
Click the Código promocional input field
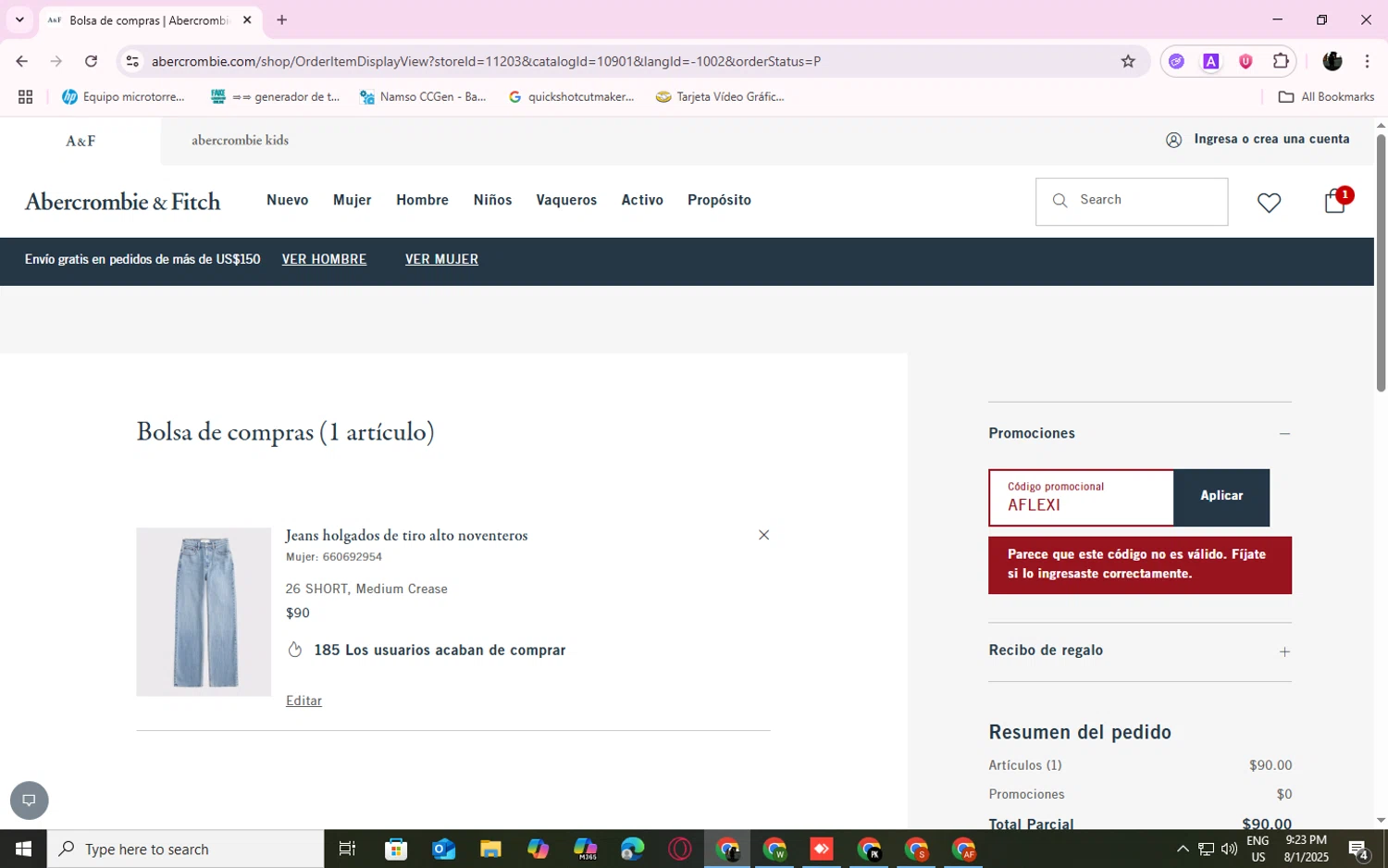tap(1081, 498)
